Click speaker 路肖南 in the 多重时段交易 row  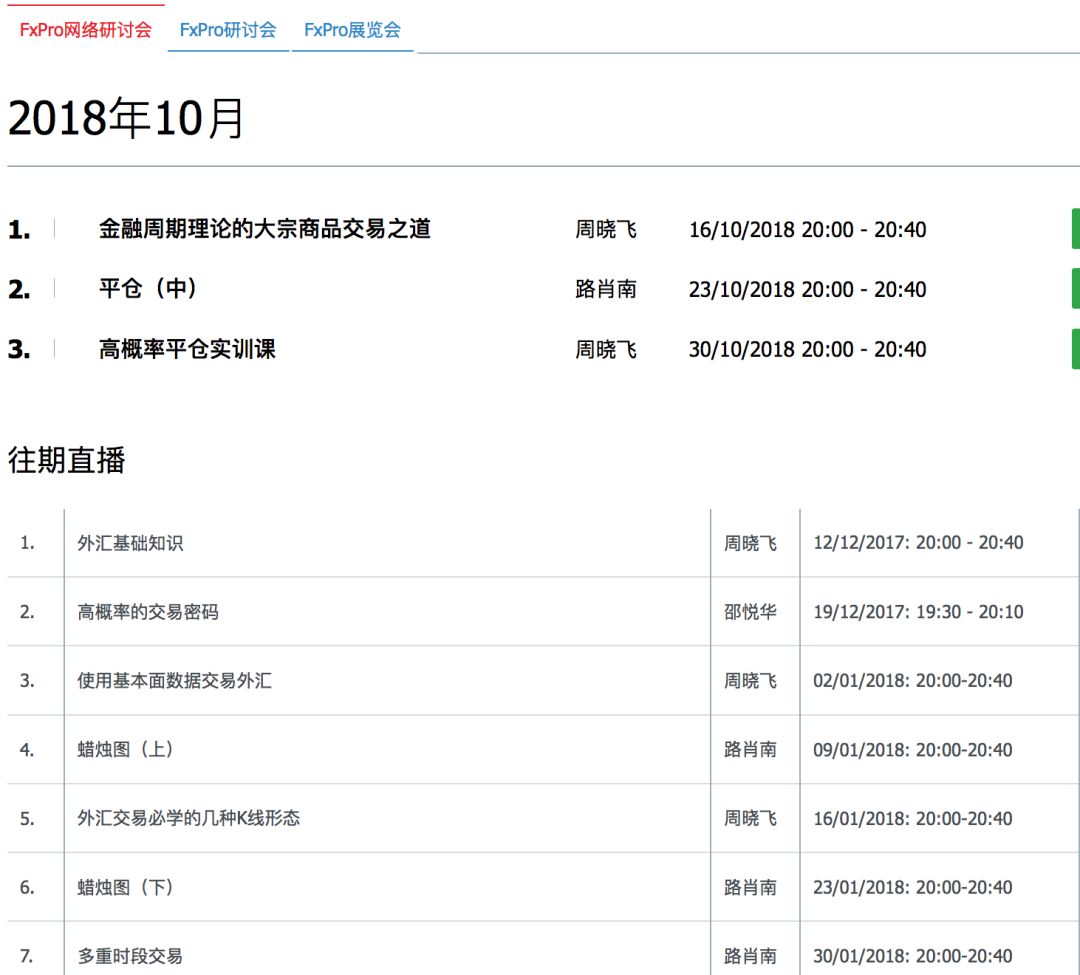pyautogui.click(x=750, y=956)
